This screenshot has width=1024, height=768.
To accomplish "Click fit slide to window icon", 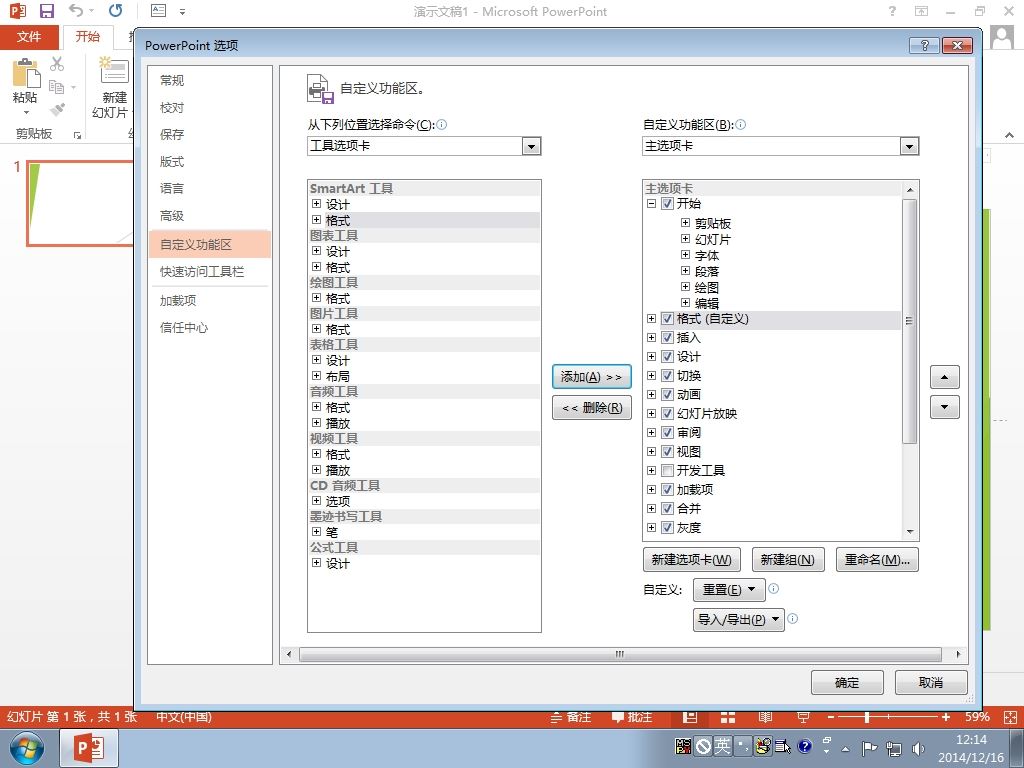I will tap(1010, 717).
